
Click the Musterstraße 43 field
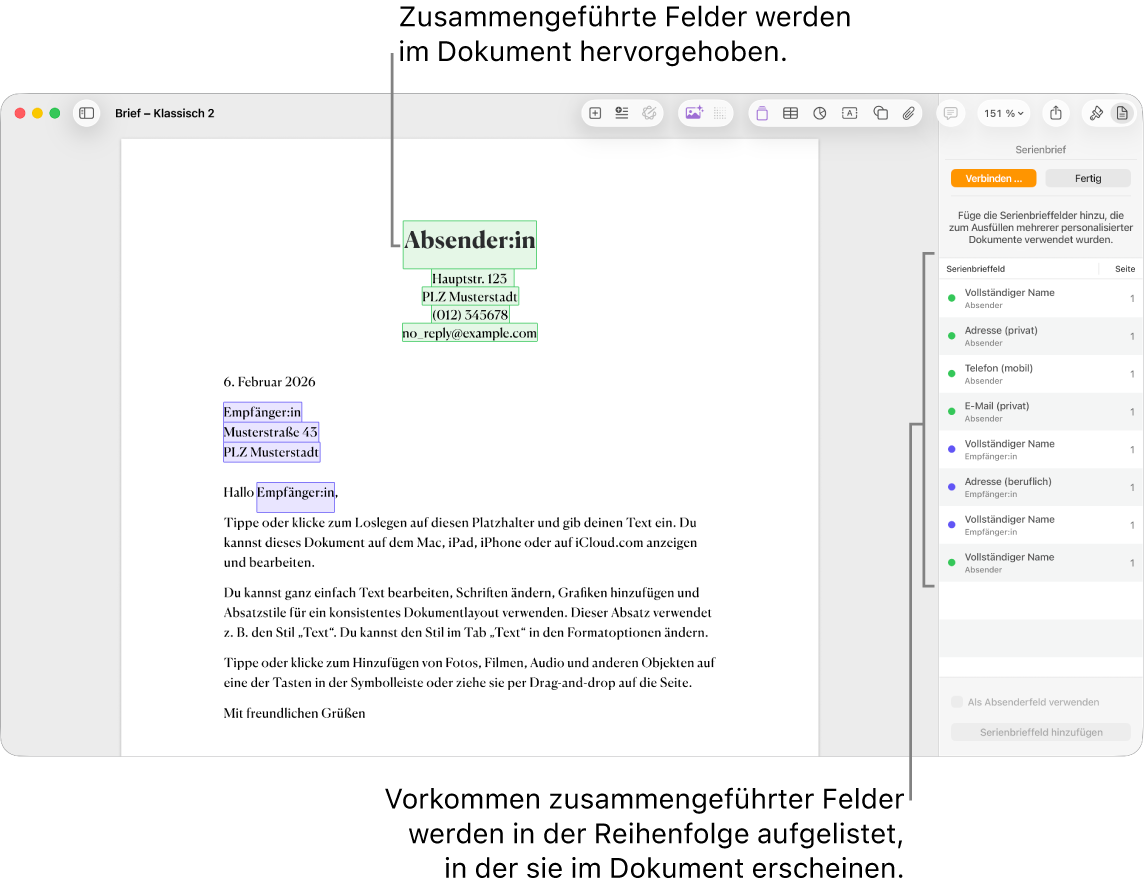pyautogui.click(x=271, y=432)
